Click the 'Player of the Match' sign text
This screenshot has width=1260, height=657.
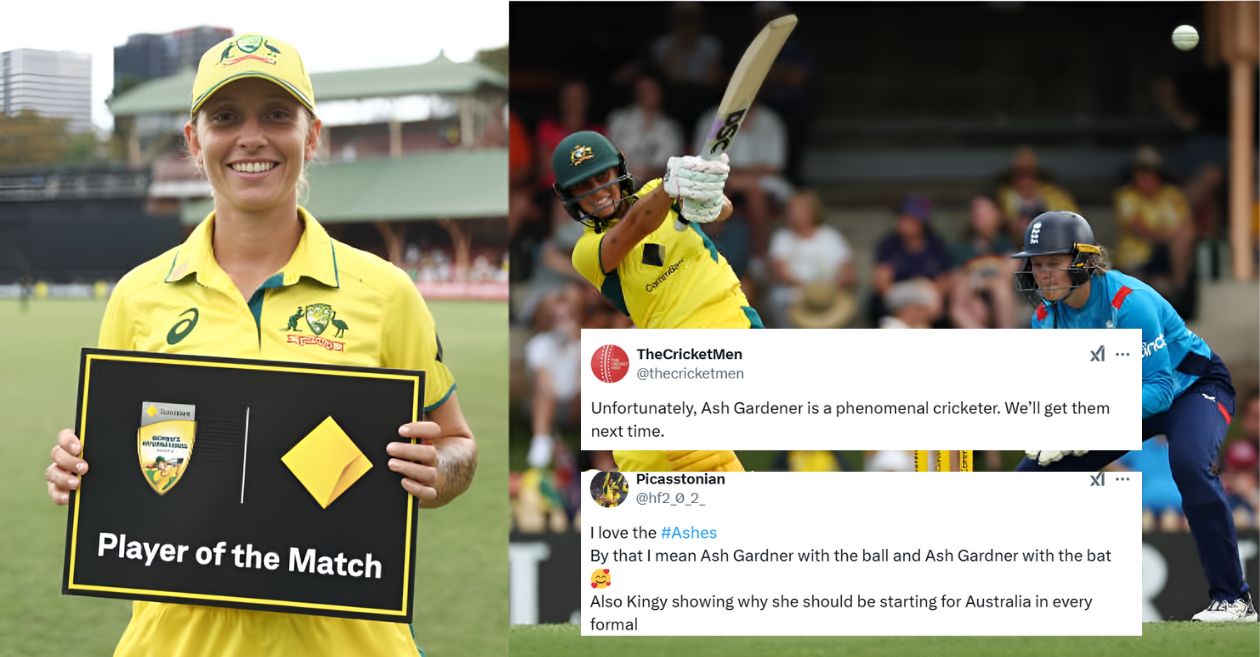click(x=240, y=554)
